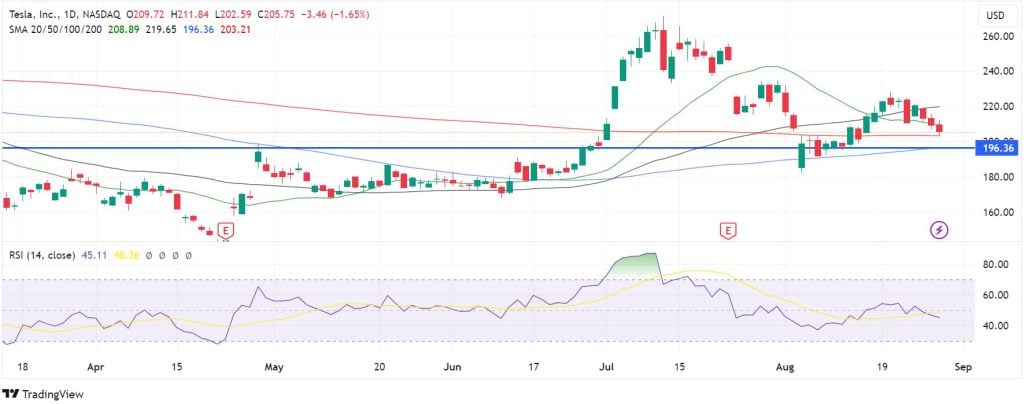Click the high price H211.84 value
The height and width of the screenshot is (404, 1024).
189,14
